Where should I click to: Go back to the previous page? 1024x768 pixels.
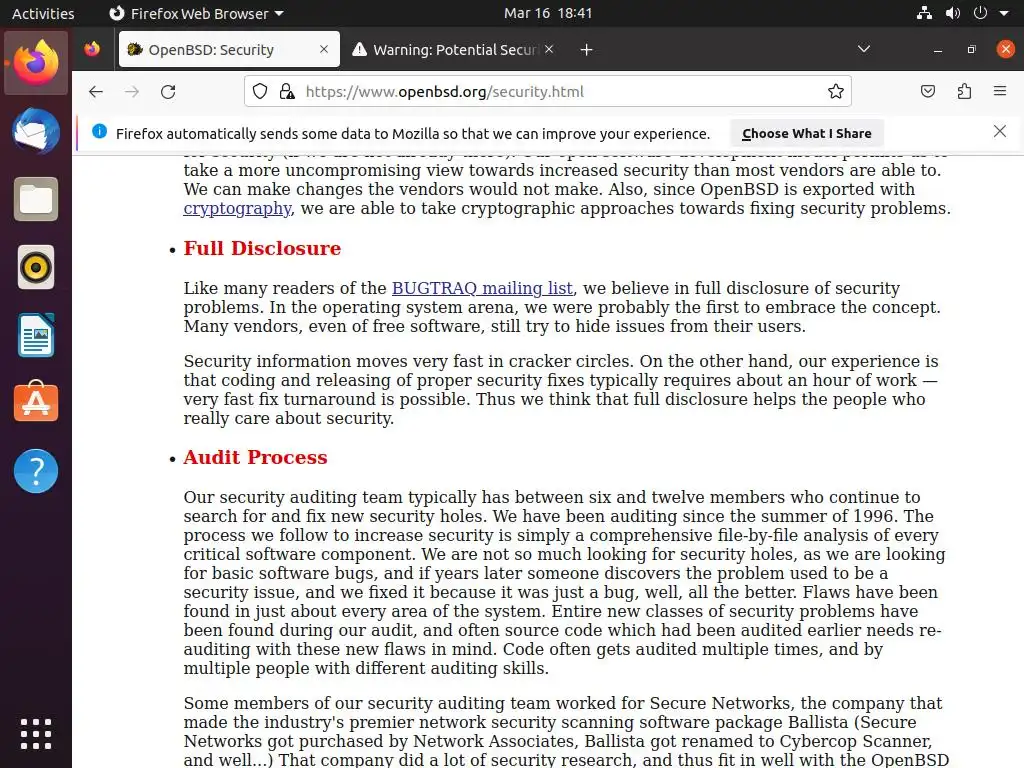tap(96, 91)
